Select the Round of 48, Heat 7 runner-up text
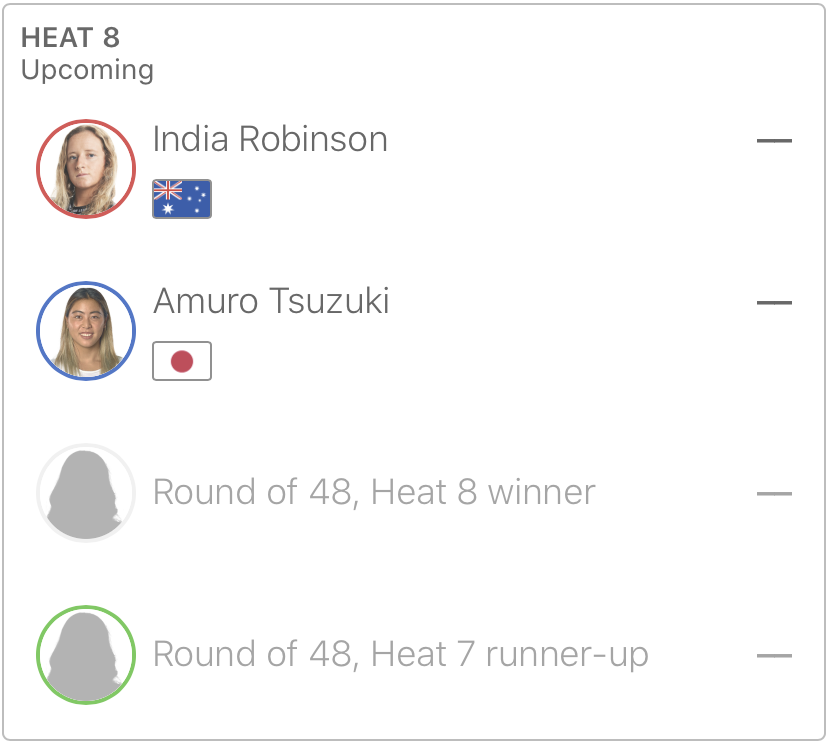 400,654
